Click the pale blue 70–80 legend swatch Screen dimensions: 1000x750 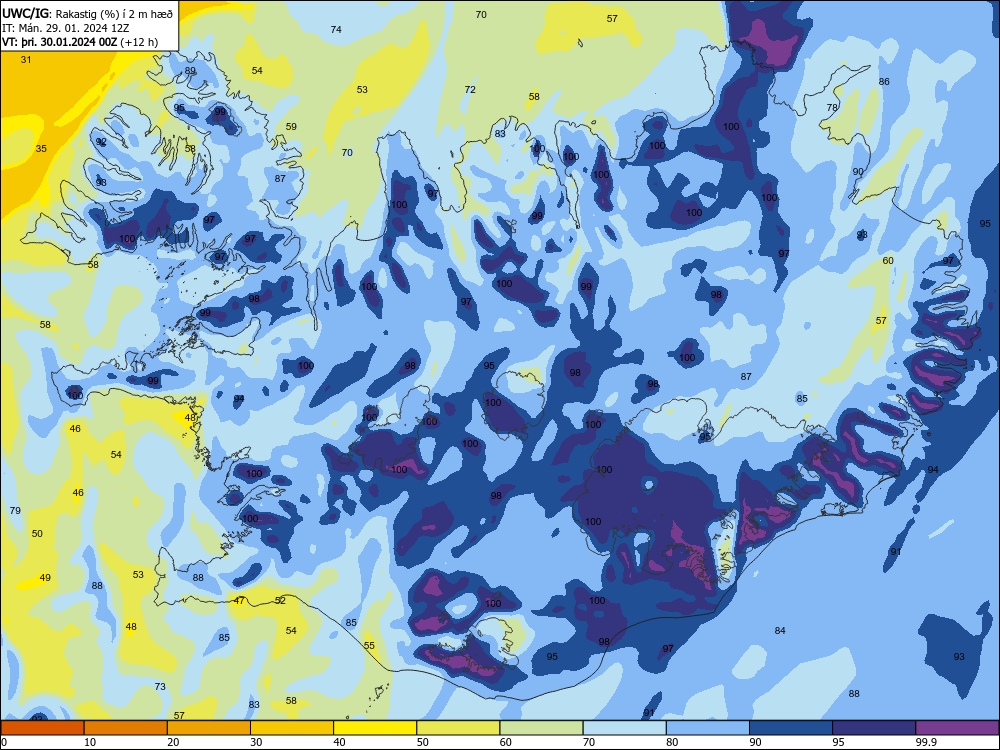625,728
